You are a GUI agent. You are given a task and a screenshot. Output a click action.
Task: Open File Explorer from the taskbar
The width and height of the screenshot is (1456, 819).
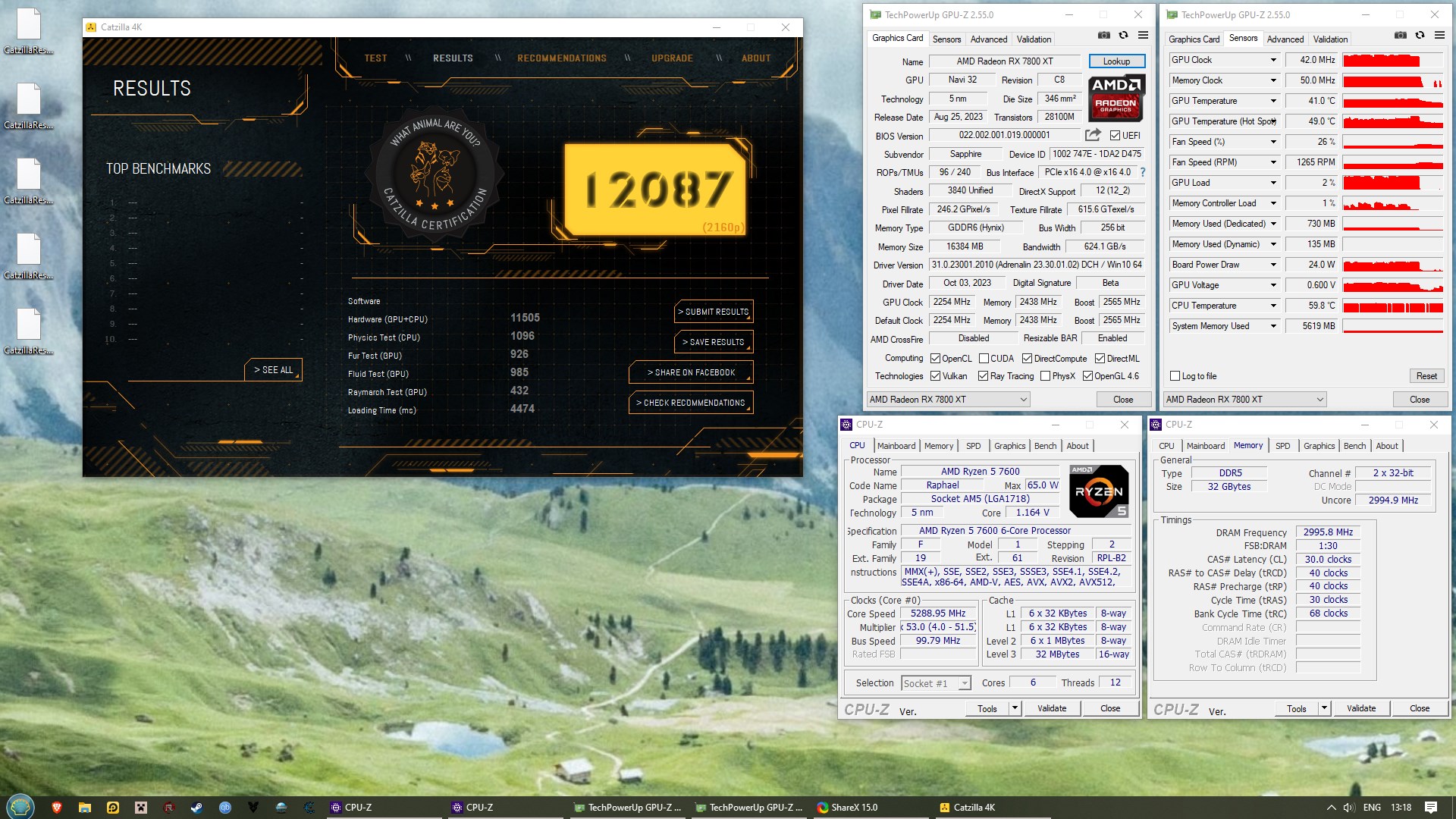[85, 808]
